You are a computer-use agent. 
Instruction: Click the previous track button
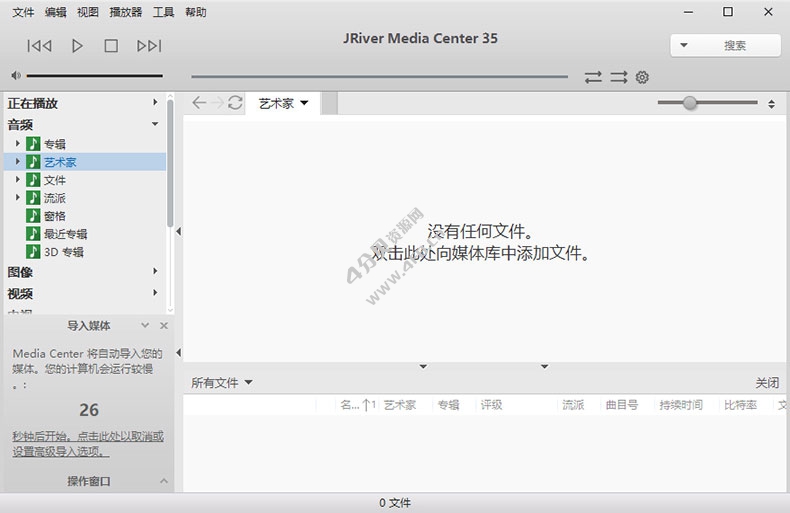coord(39,46)
